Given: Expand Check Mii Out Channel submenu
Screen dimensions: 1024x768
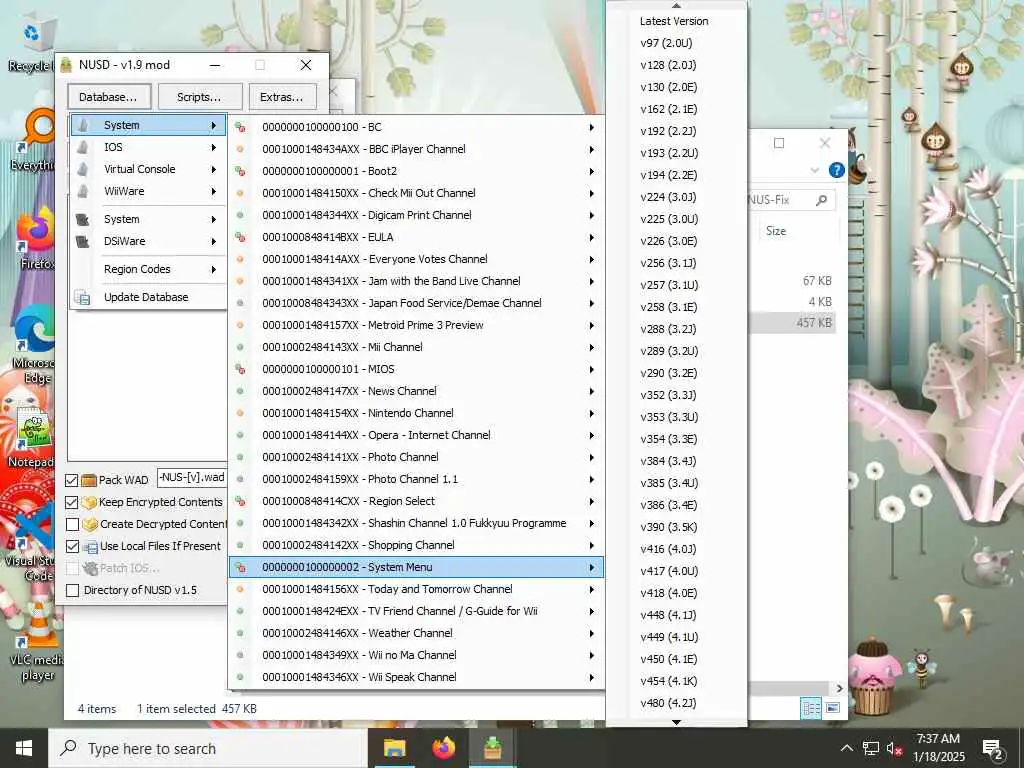Looking at the screenshot, I should [416, 193].
